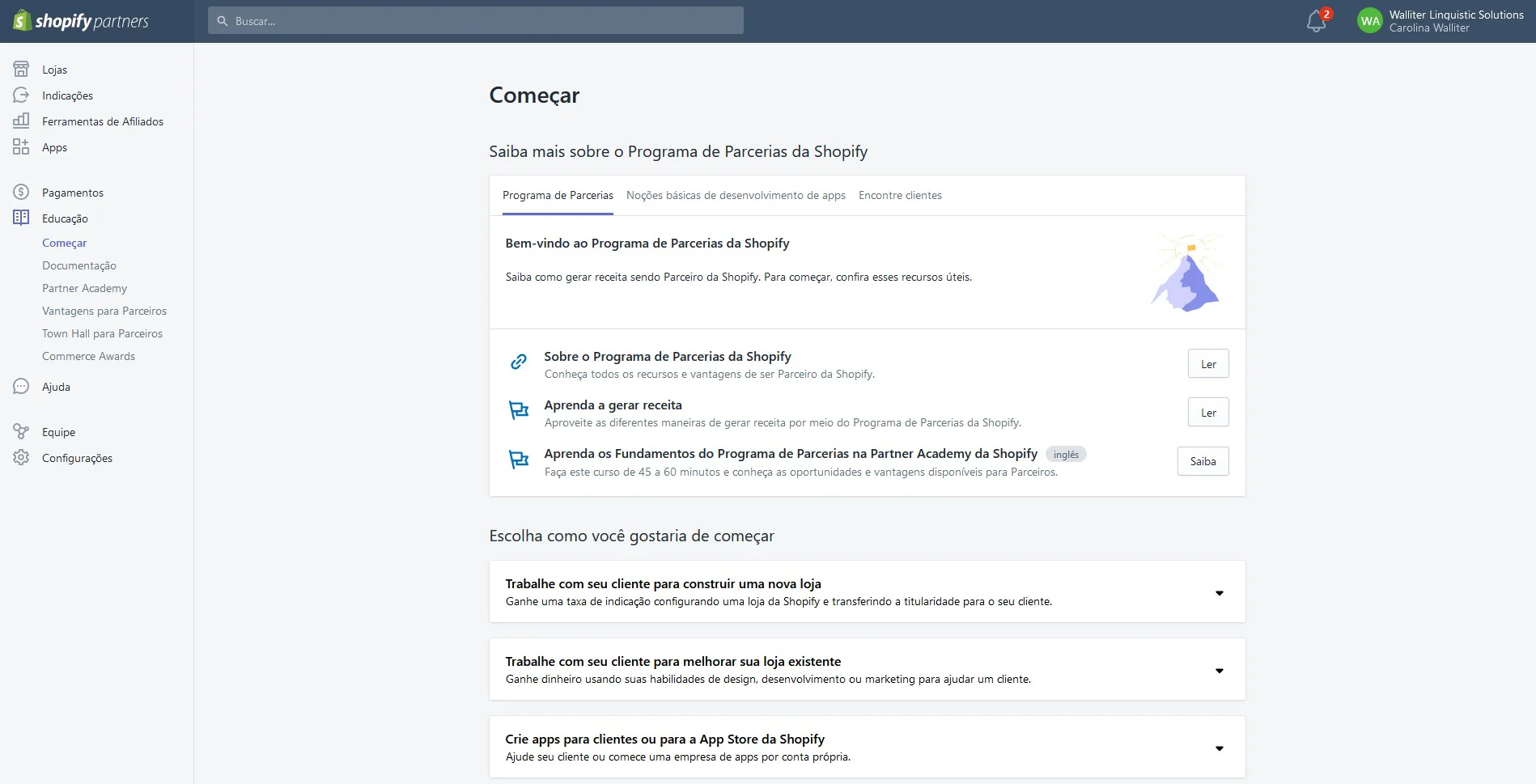This screenshot has height=784, width=1536.
Task: Click the Pagamentos dollar icon
Action: (x=21, y=192)
